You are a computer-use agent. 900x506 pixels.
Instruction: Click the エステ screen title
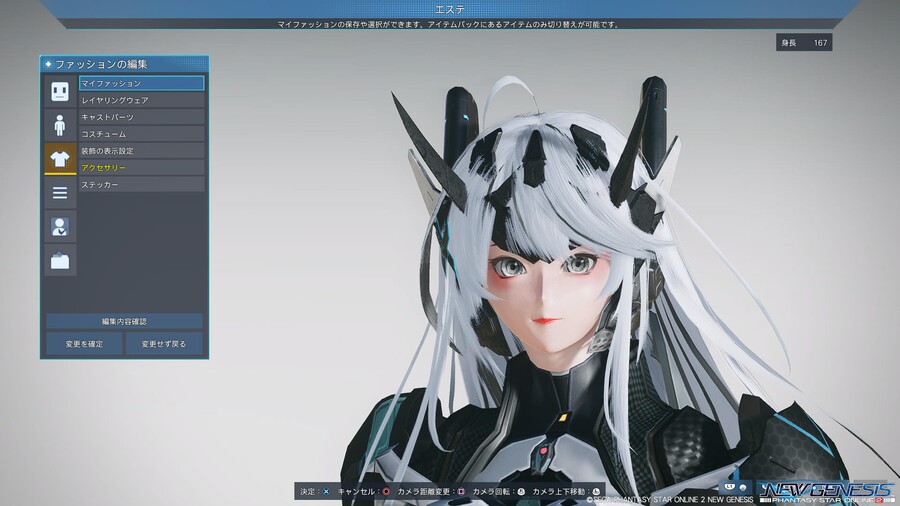click(450, 10)
